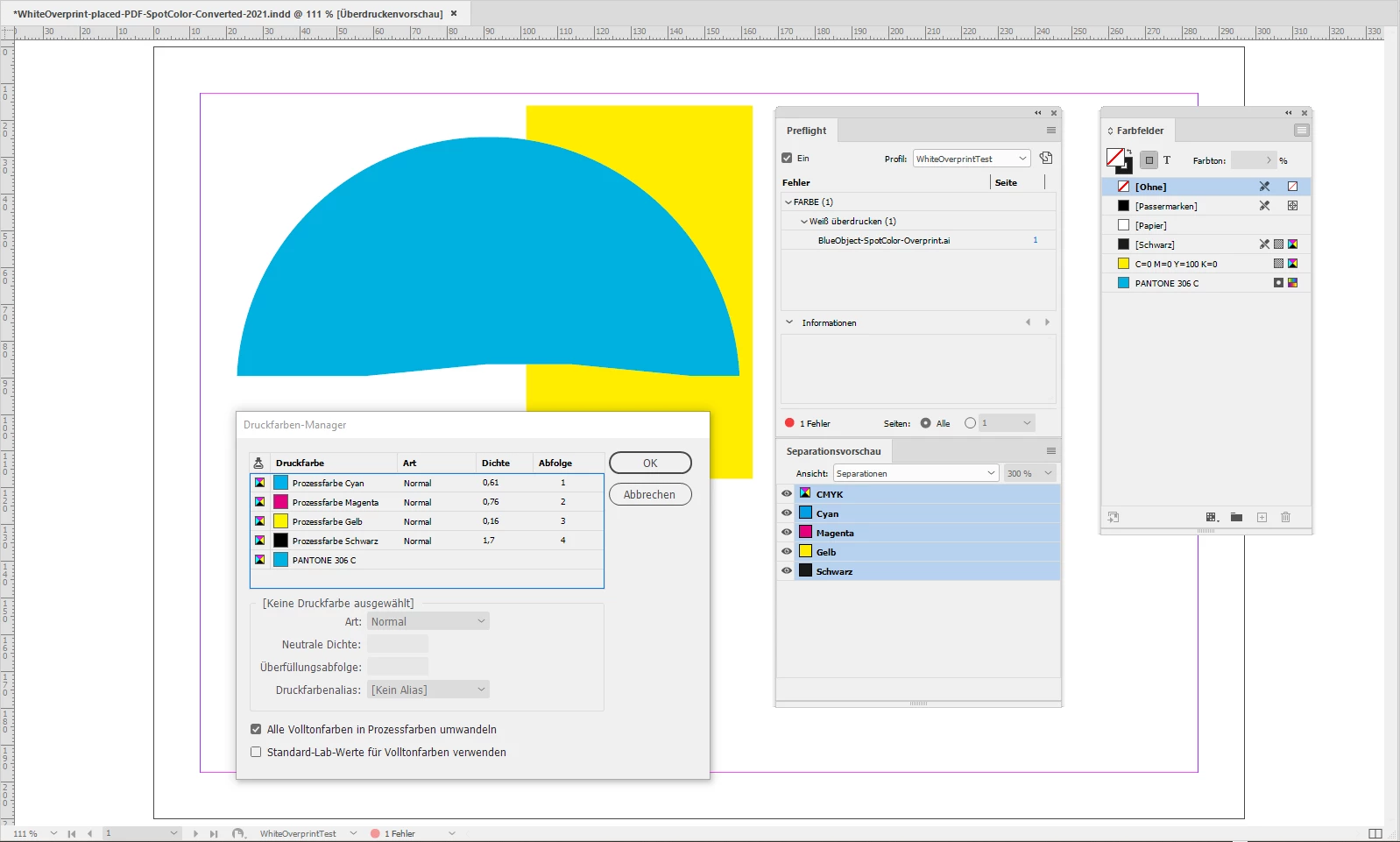This screenshot has height=842, width=1400.
Task: Click the swatch views icon at Farbfelder bottom
Action: pos(1213,518)
